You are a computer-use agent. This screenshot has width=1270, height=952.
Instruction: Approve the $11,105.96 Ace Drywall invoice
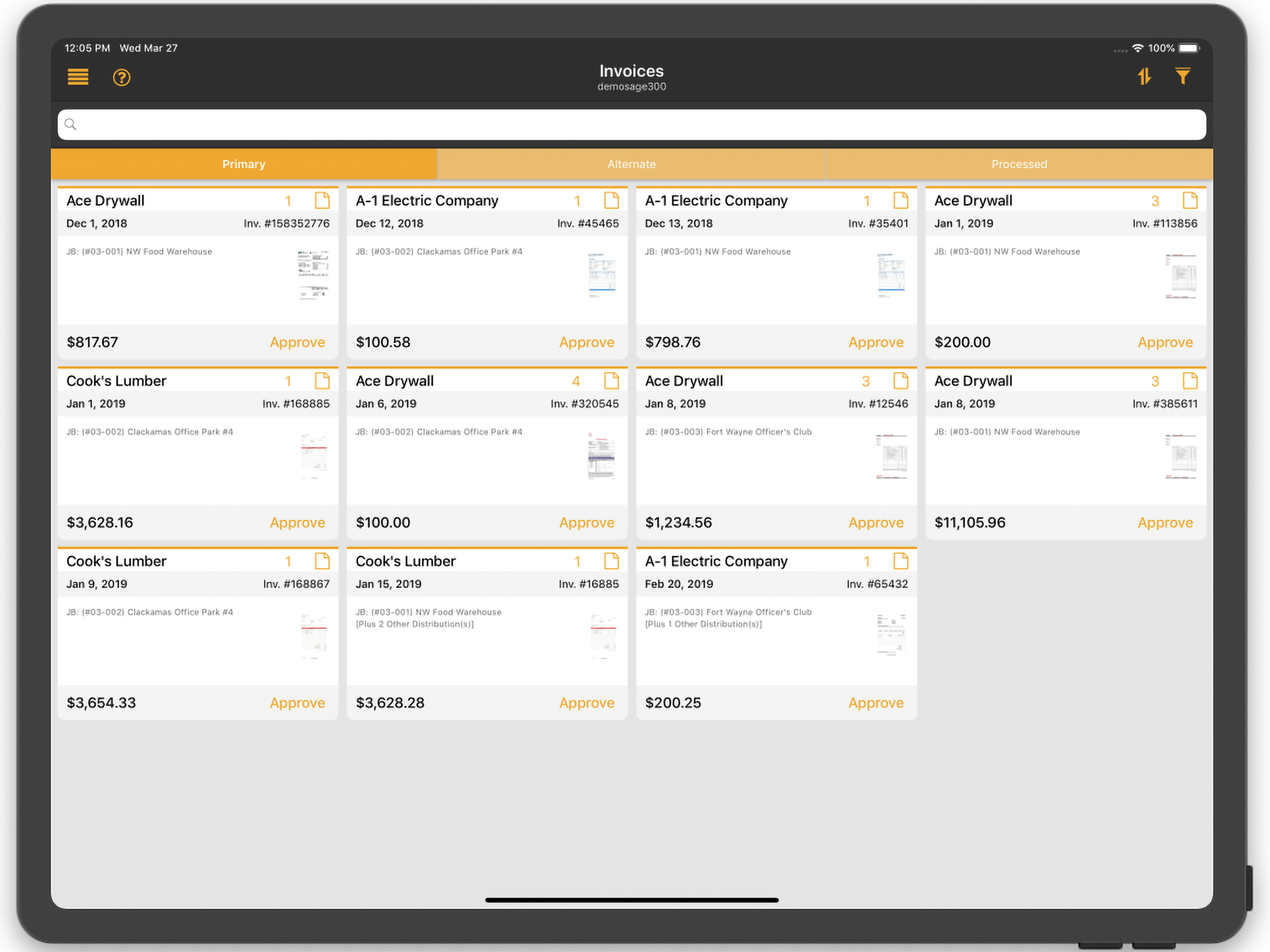pyautogui.click(x=1165, y=522)
